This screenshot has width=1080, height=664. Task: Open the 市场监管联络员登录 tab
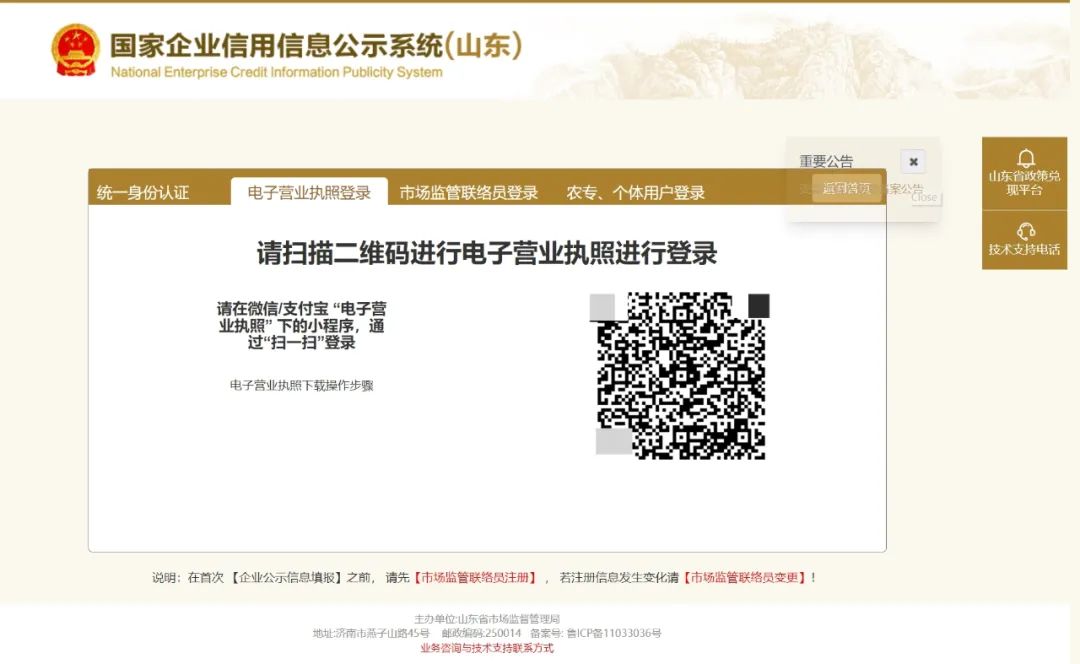pyautogui.click(x=469, y=193)
